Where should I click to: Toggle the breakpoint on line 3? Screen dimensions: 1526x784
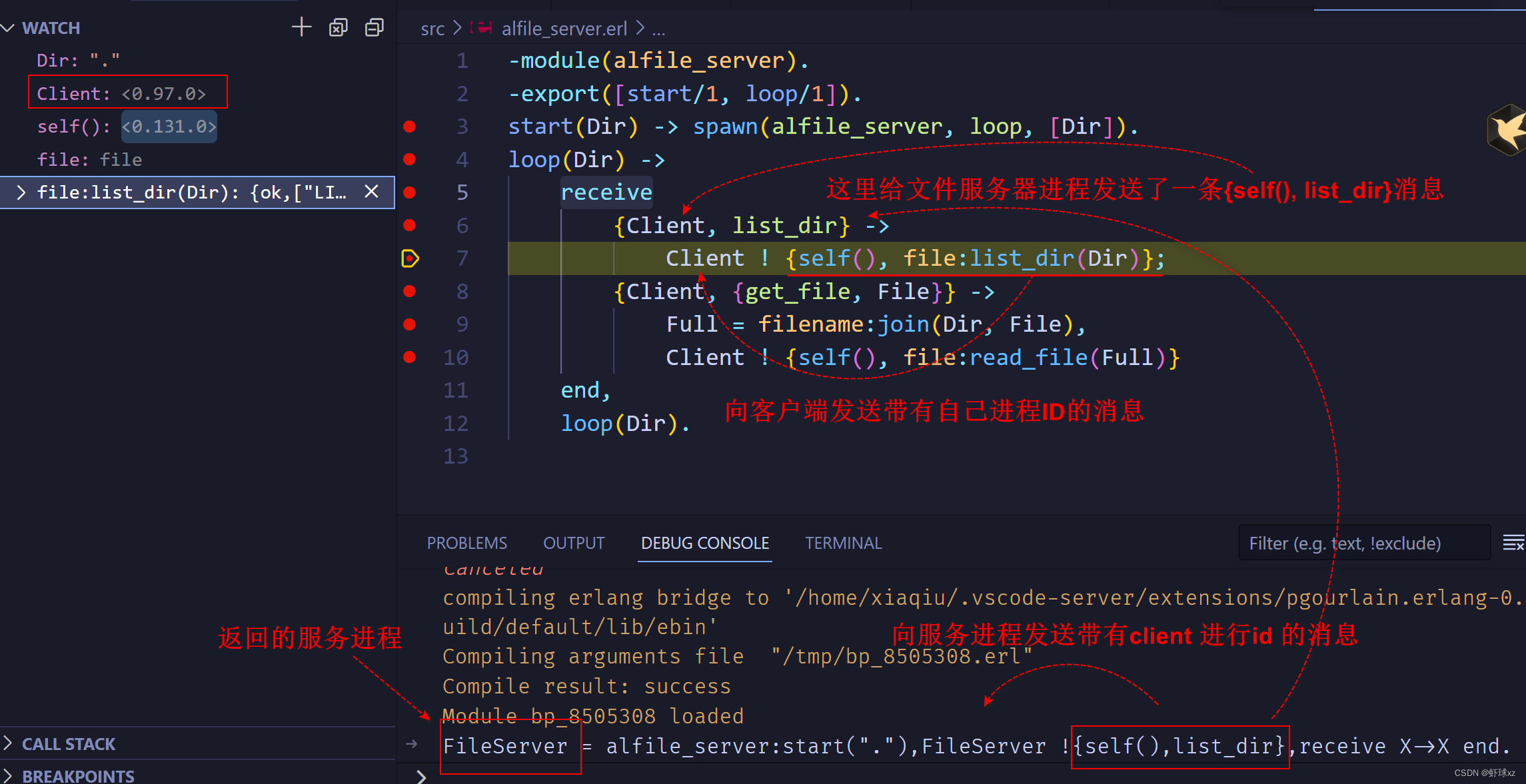tap(410, 127)
